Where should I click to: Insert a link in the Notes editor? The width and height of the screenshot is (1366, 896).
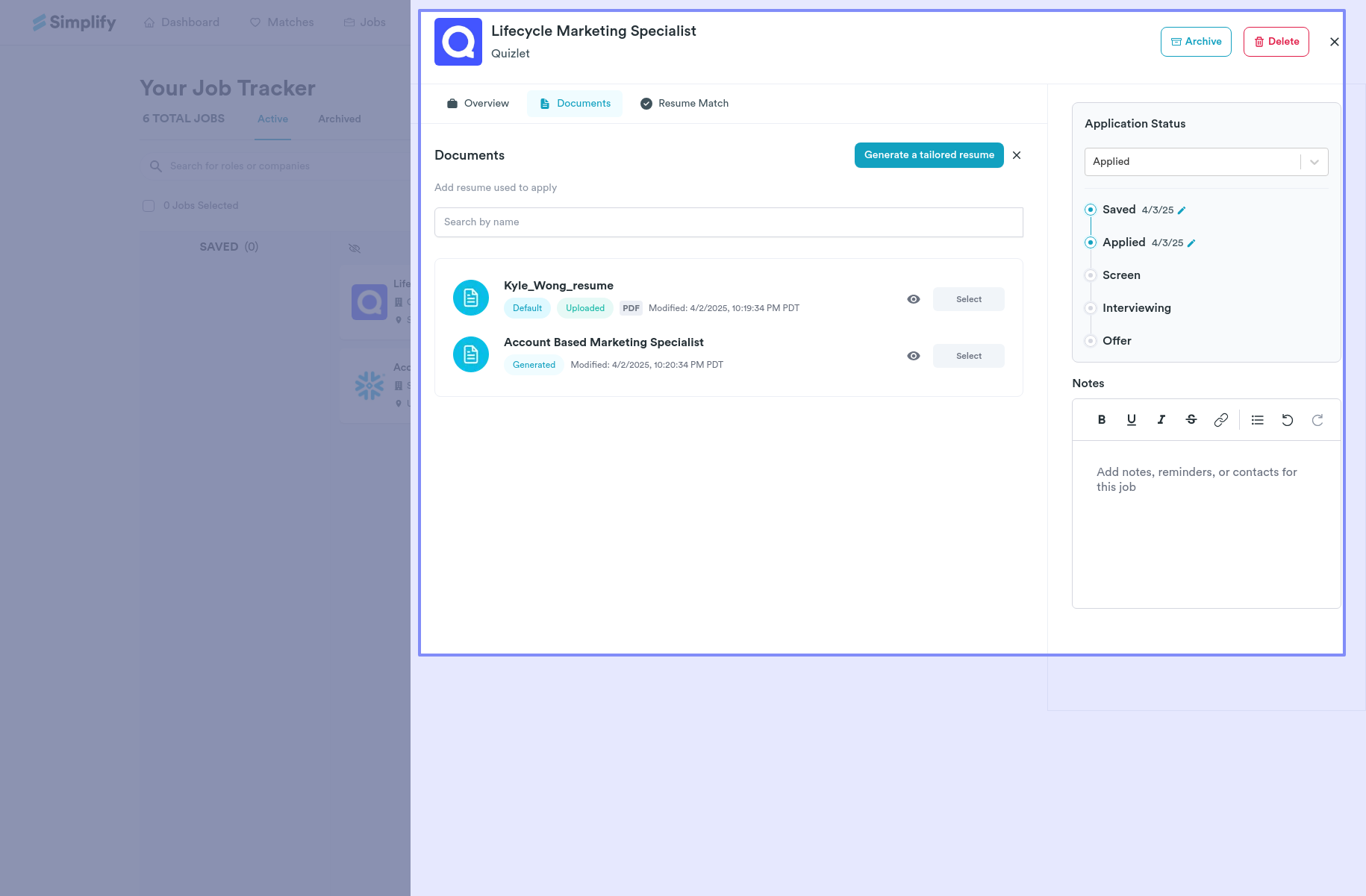(x=1220, y=420)
